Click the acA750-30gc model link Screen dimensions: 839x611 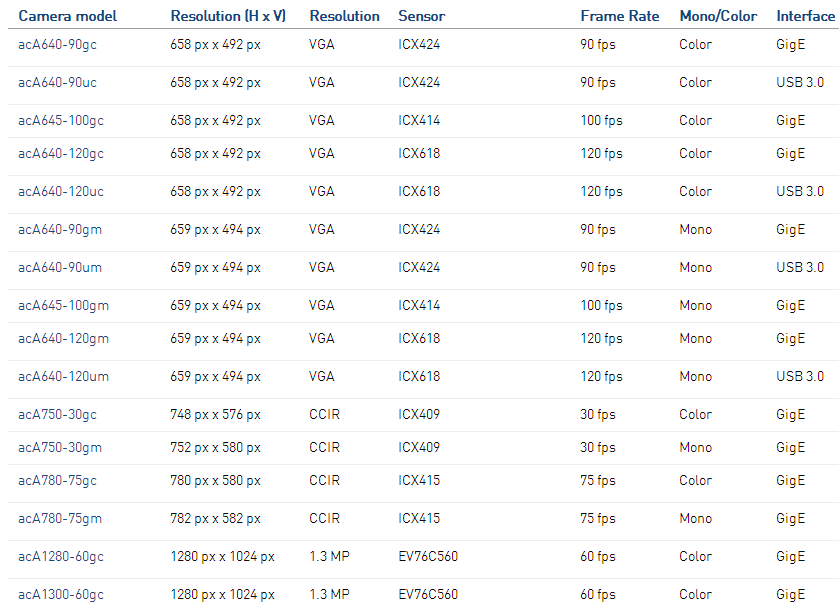tap(58, 415)
